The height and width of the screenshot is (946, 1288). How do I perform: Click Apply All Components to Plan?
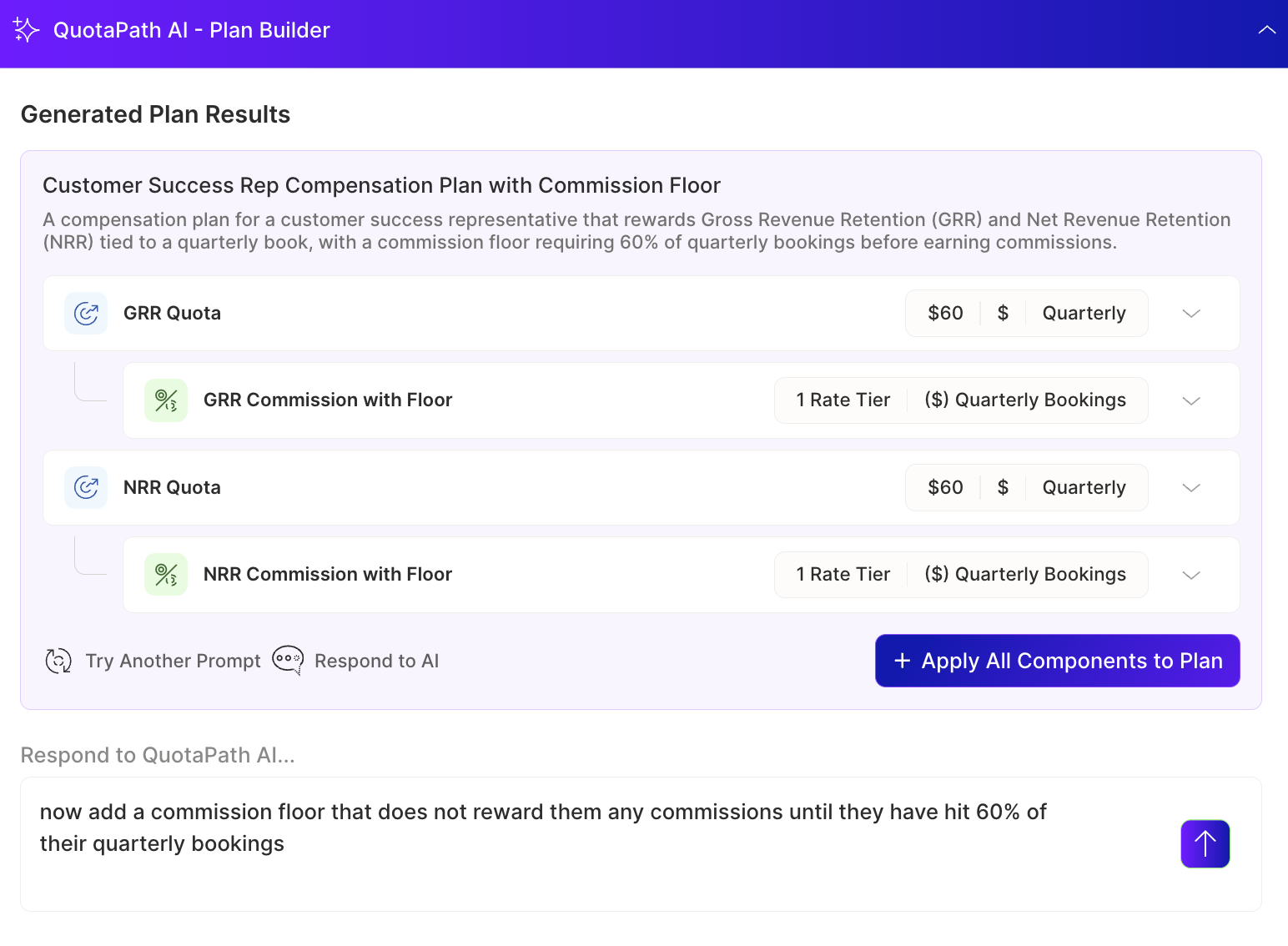coord(1057,661)
